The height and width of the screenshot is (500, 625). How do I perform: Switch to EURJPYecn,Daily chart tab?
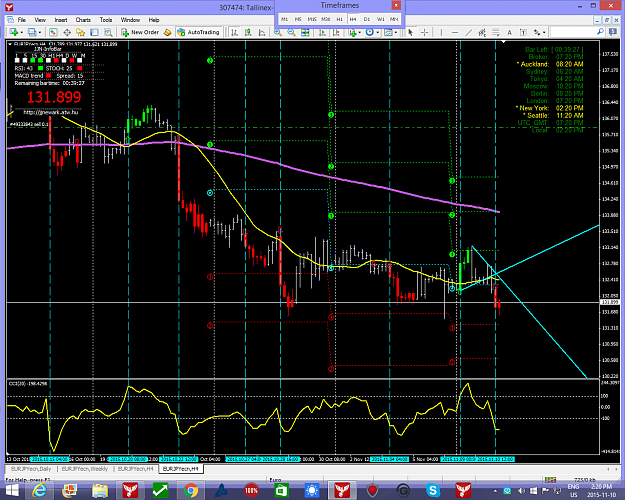(x=31, y=469)
